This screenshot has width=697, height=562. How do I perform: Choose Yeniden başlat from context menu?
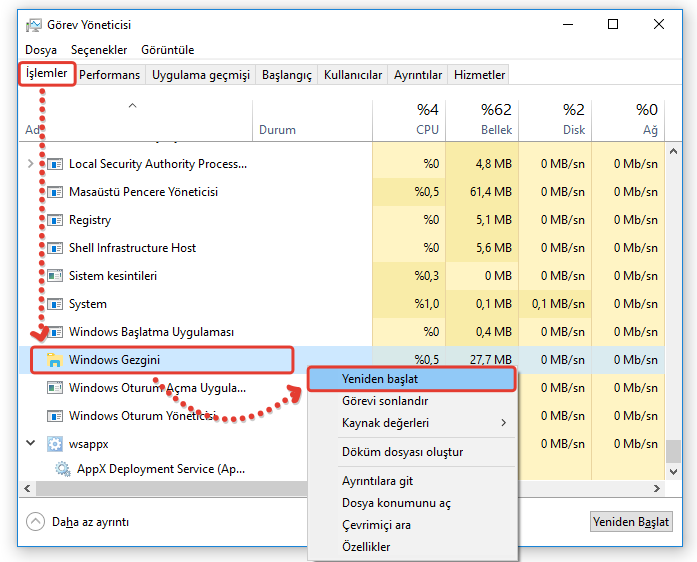(x=380, y=380)
